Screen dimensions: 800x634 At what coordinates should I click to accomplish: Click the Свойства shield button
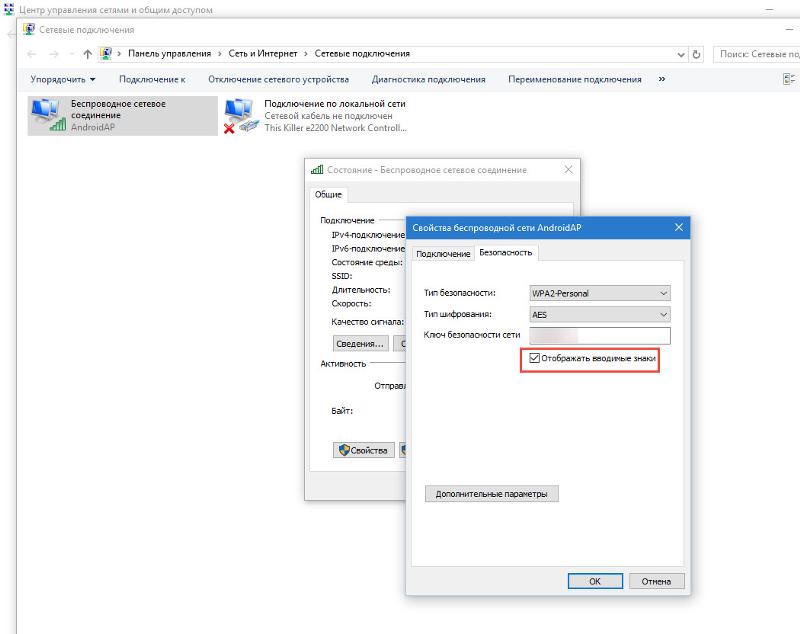(x=364, y=450)
